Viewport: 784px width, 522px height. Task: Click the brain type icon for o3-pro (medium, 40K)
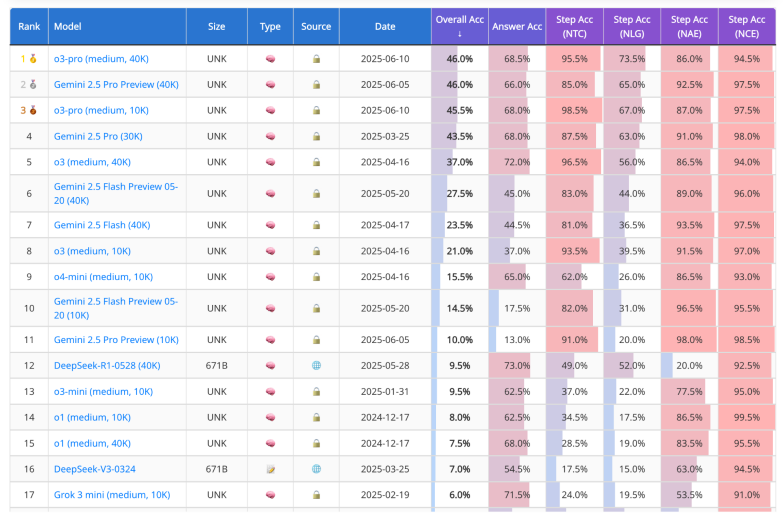tap(270, 59)
